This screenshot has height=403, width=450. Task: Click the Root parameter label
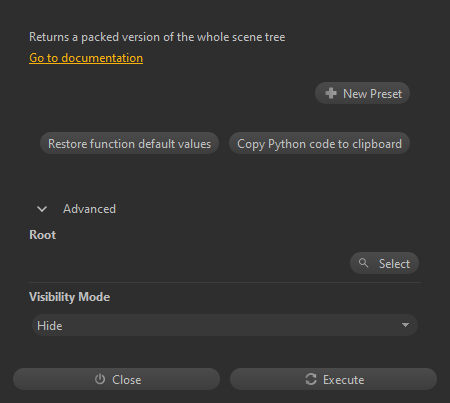(43, 235)
